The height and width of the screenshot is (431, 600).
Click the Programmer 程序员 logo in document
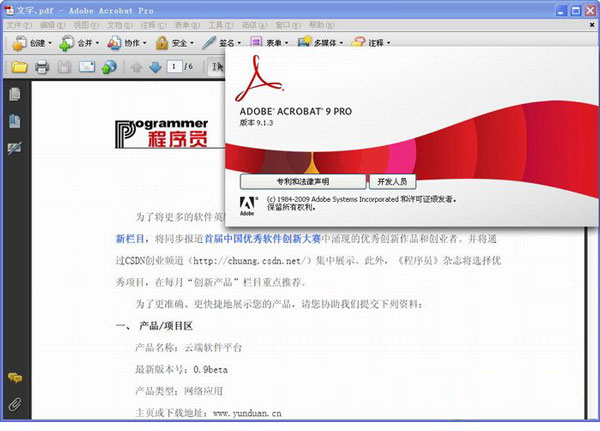pyautogui.click(x=162, y=133)
